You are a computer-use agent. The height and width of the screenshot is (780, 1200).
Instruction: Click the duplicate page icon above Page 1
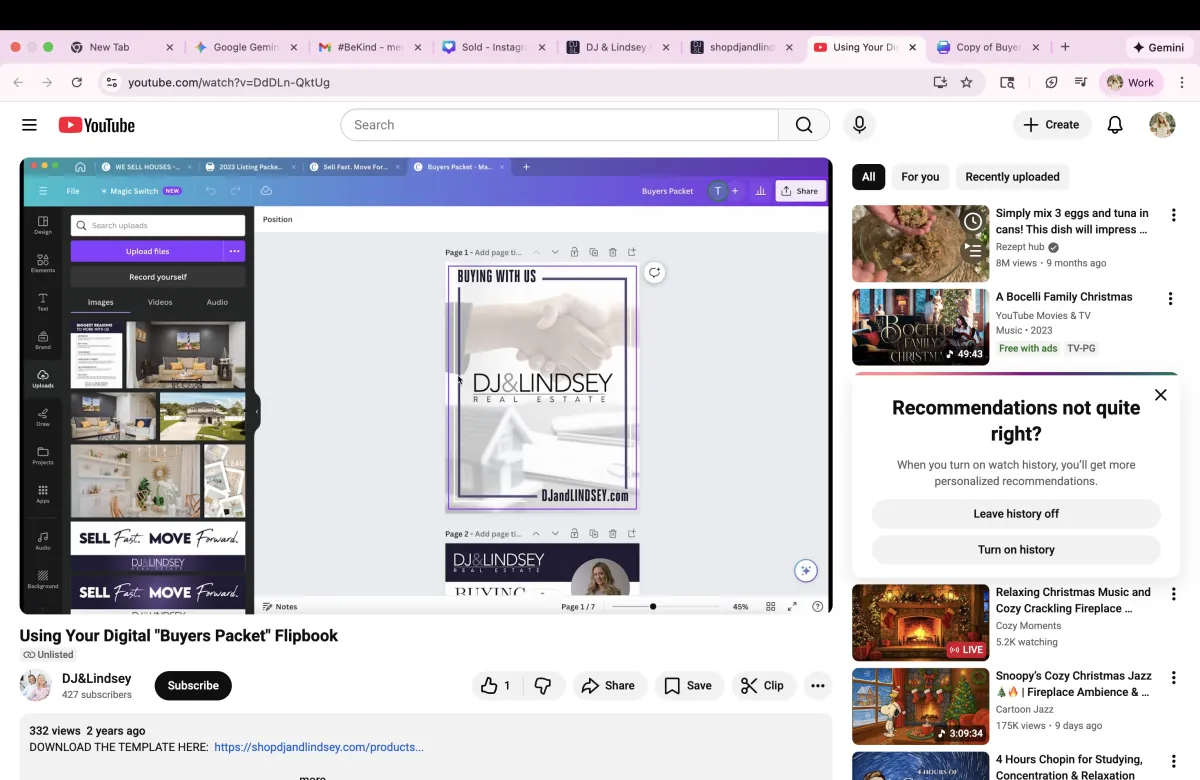click(593, 252)
